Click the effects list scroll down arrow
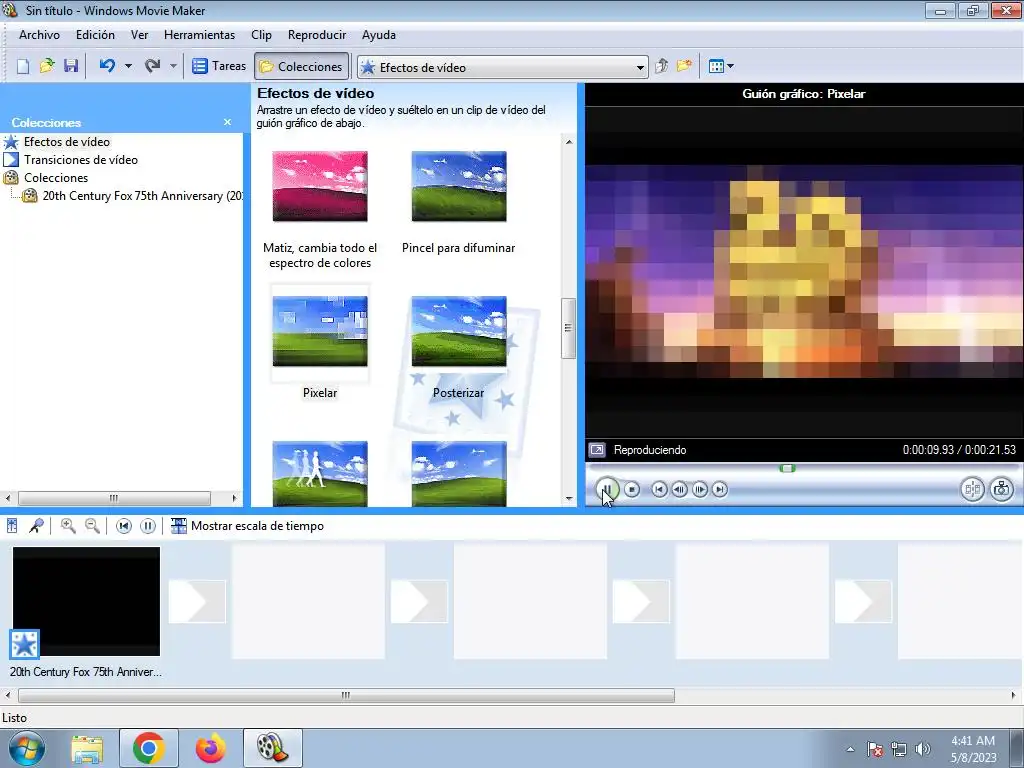1024x768 pixels. 569,499
